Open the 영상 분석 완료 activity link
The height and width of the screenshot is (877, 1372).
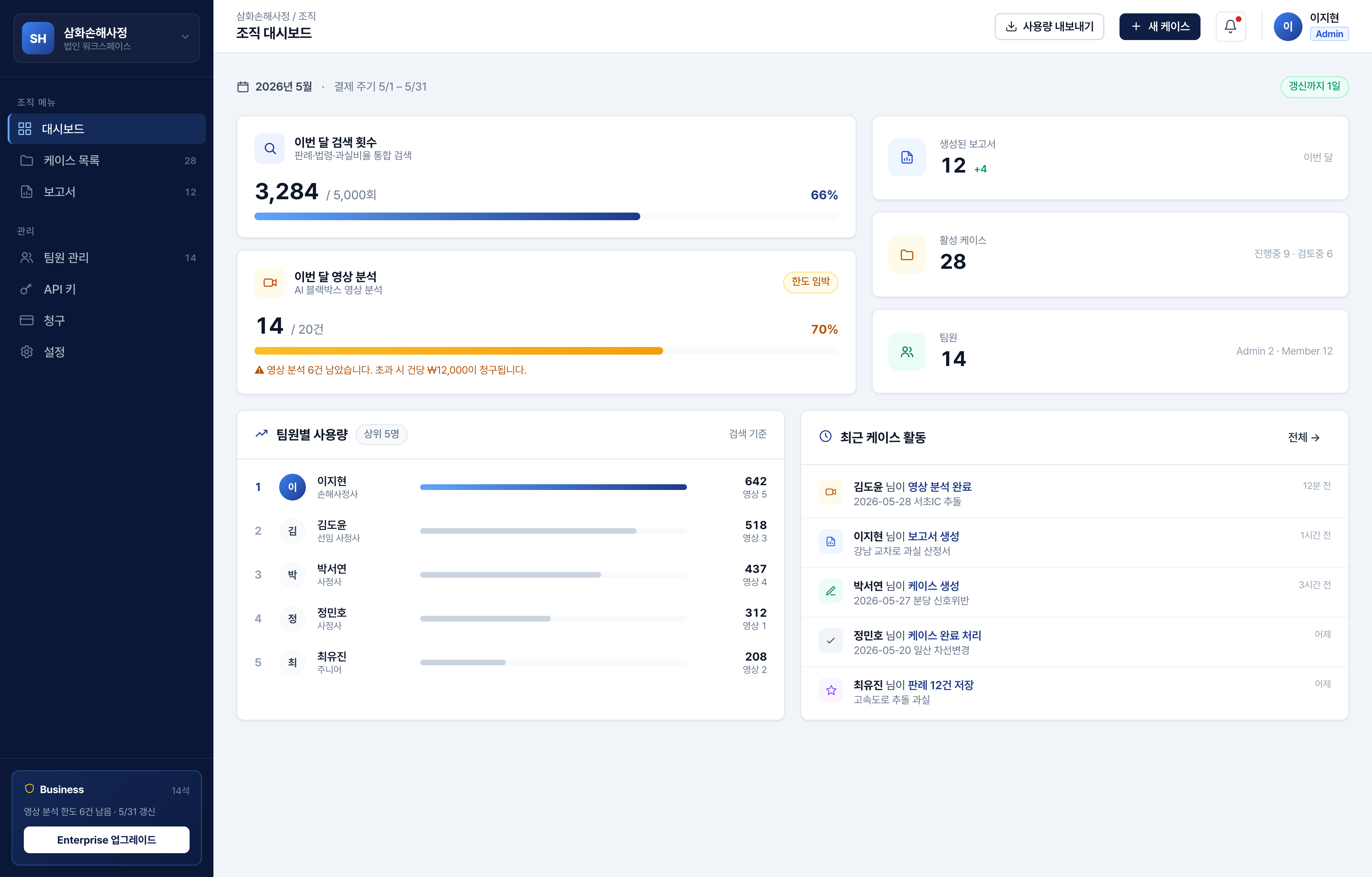[939, 486]
